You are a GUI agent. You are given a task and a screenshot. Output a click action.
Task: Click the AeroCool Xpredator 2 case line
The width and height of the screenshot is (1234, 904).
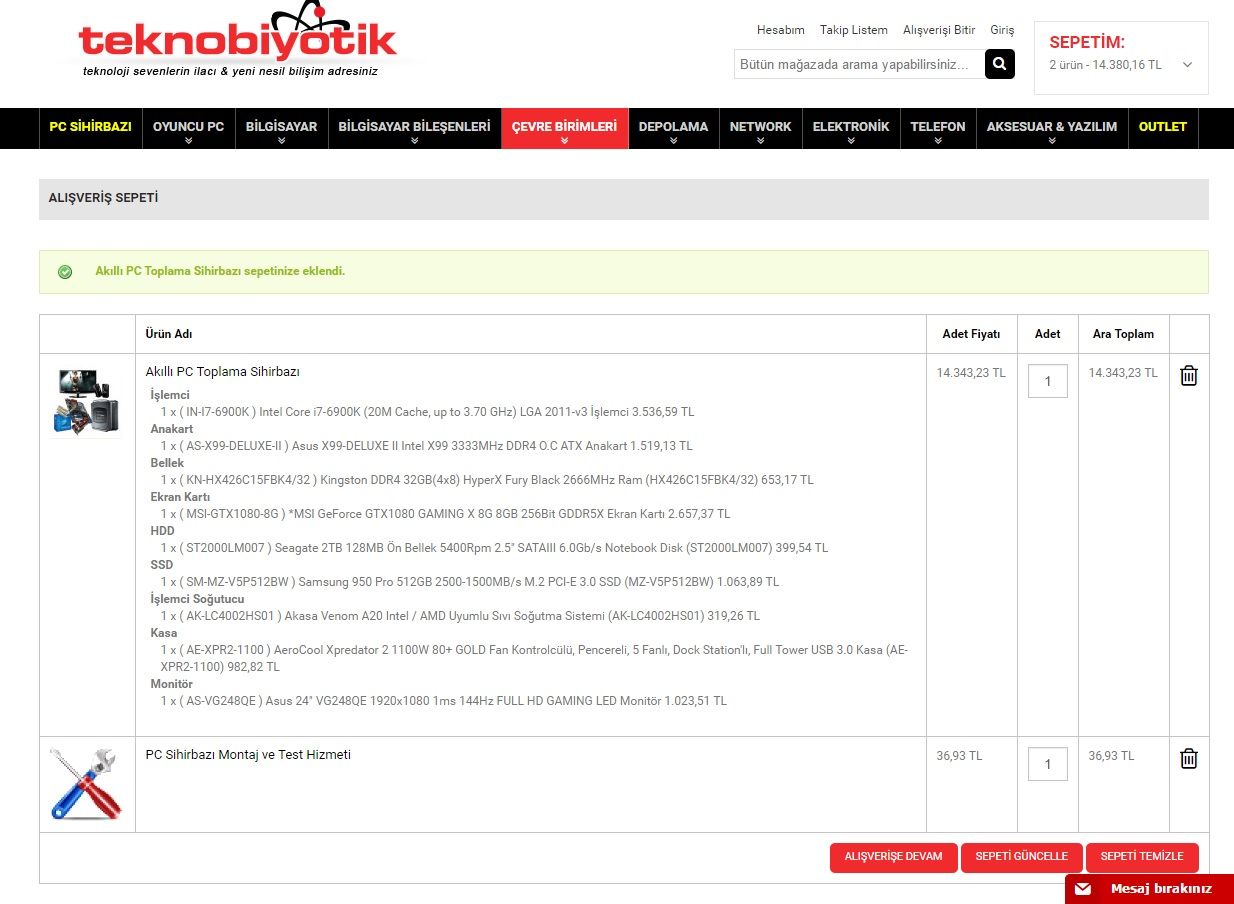(534, 658)
